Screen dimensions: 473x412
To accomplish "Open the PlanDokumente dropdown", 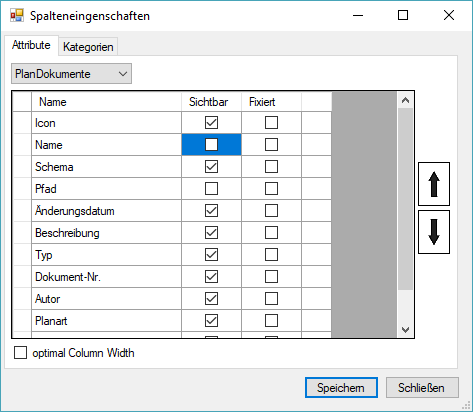I will point(71,74).
